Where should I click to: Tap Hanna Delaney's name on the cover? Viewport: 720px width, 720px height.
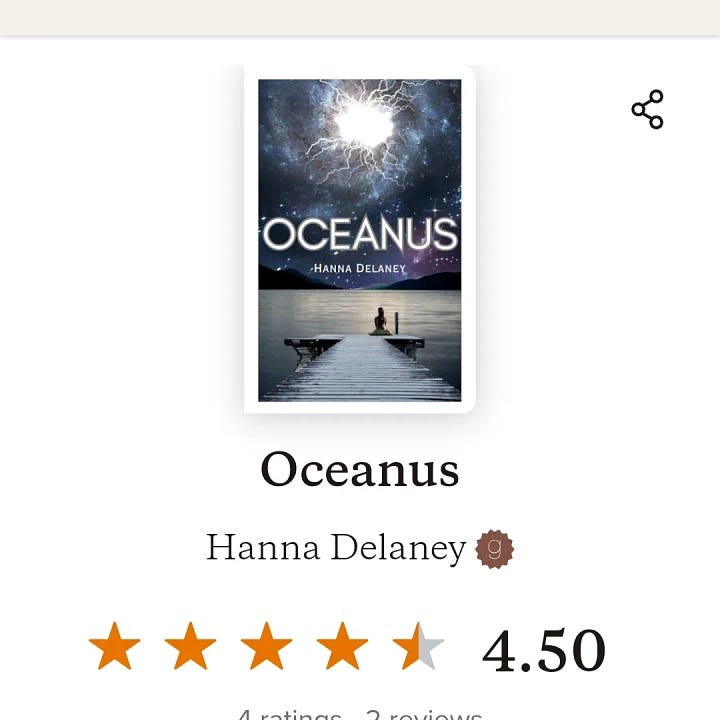coord(360,268)
